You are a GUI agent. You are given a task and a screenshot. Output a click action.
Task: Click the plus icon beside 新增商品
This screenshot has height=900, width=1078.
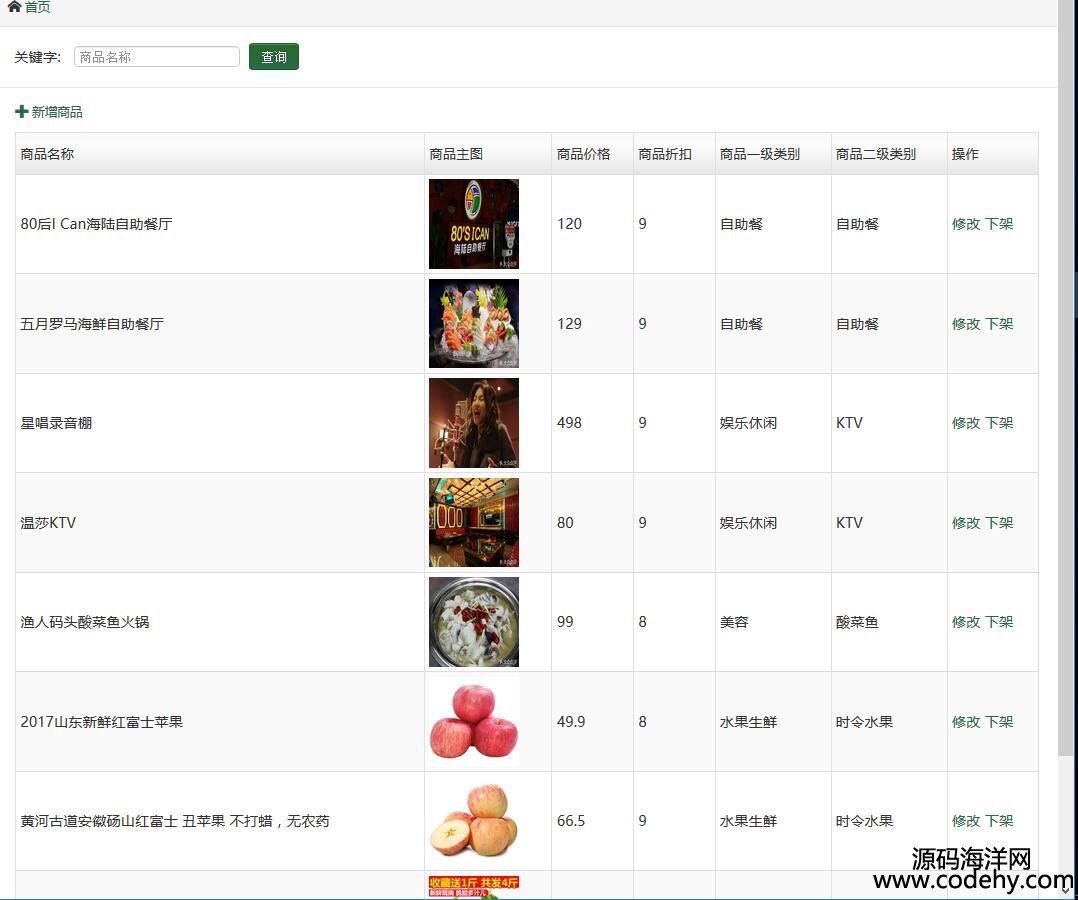[21, 111]
